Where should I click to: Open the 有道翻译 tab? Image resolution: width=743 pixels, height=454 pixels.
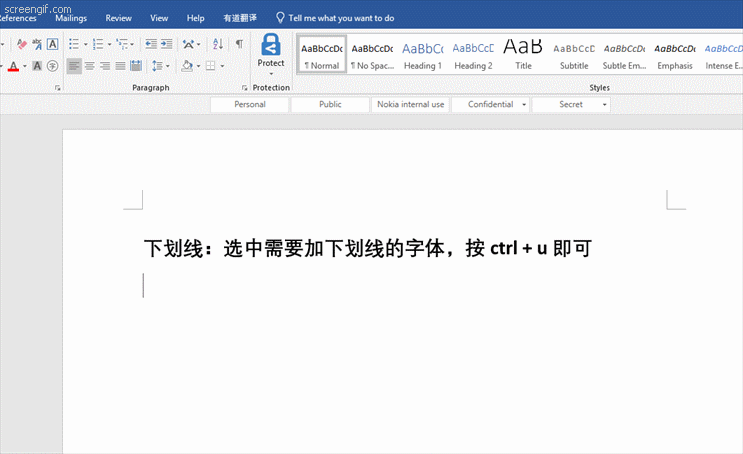[x=240, y=18]
